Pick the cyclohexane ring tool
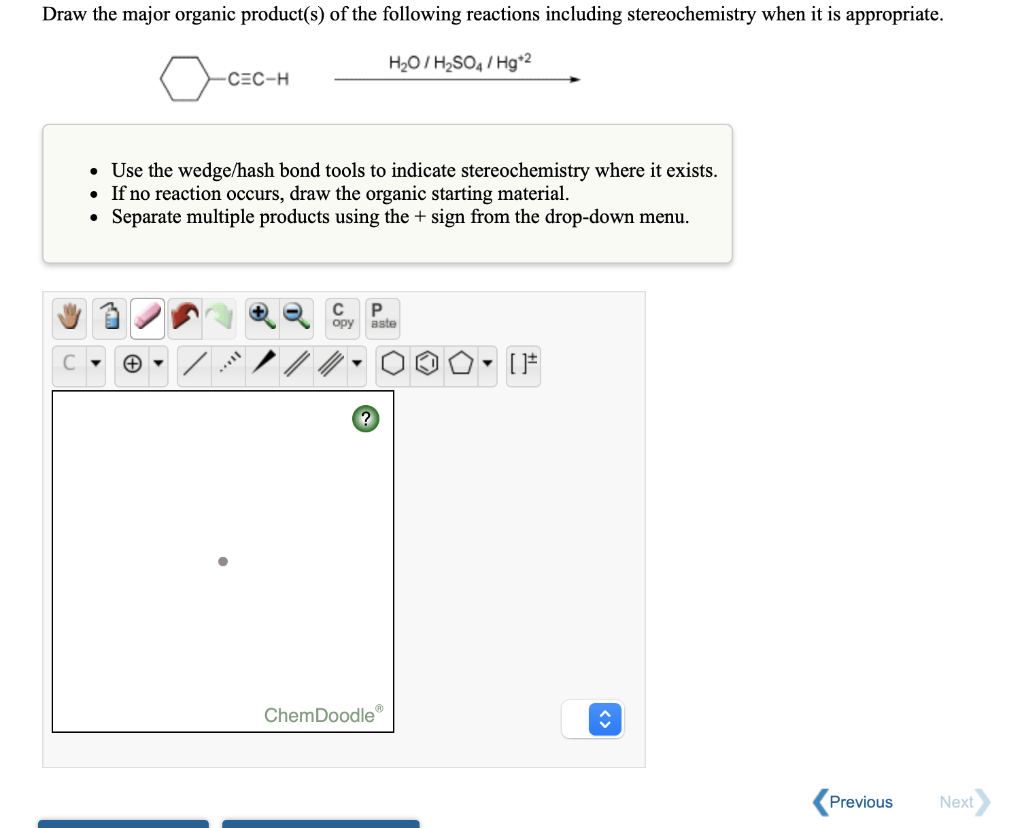The width and height of the screenshot is (1024, 828). click(x=392, y=364)
